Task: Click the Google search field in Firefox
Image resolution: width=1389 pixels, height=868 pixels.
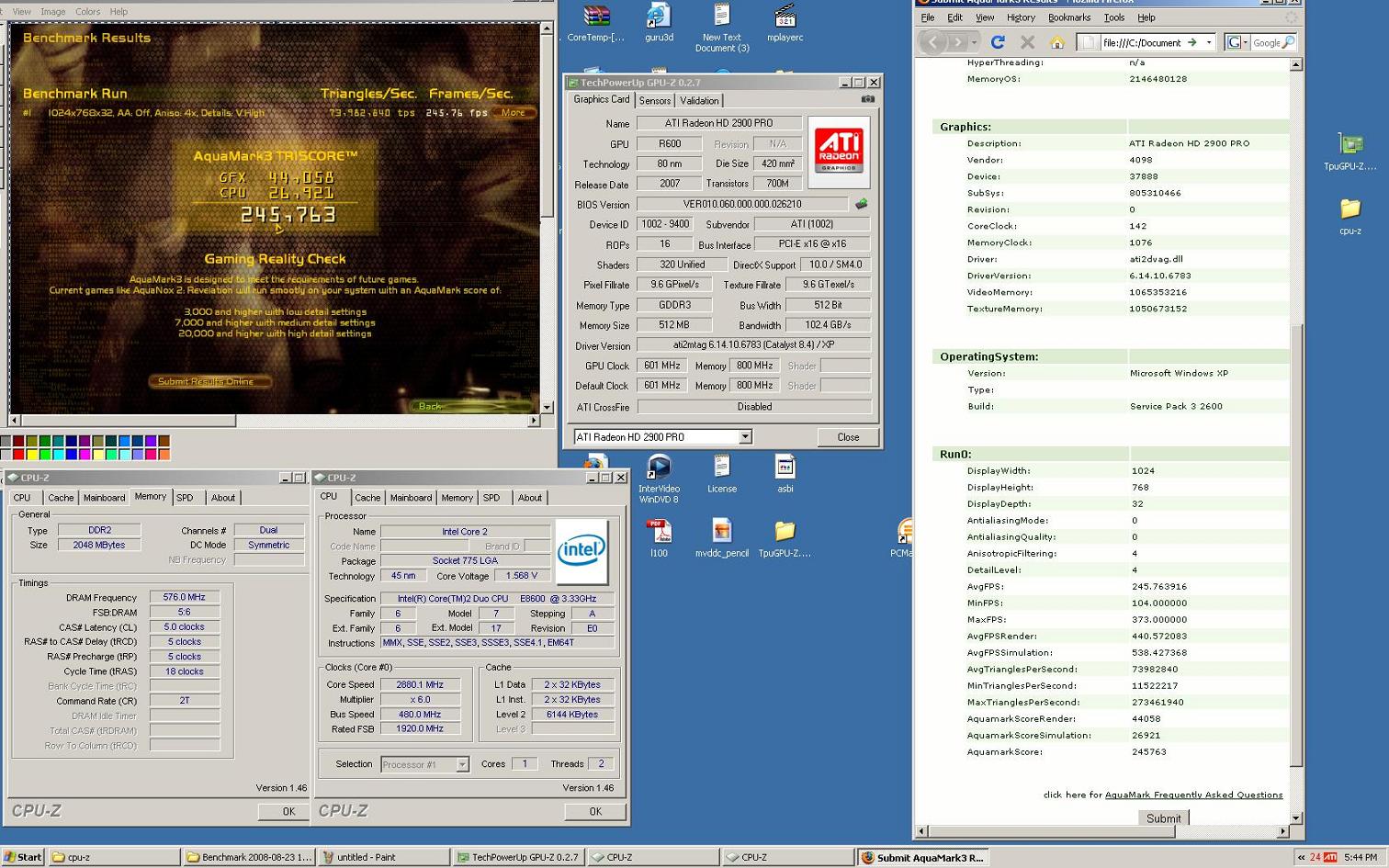Action: [x=1266, y=42]
